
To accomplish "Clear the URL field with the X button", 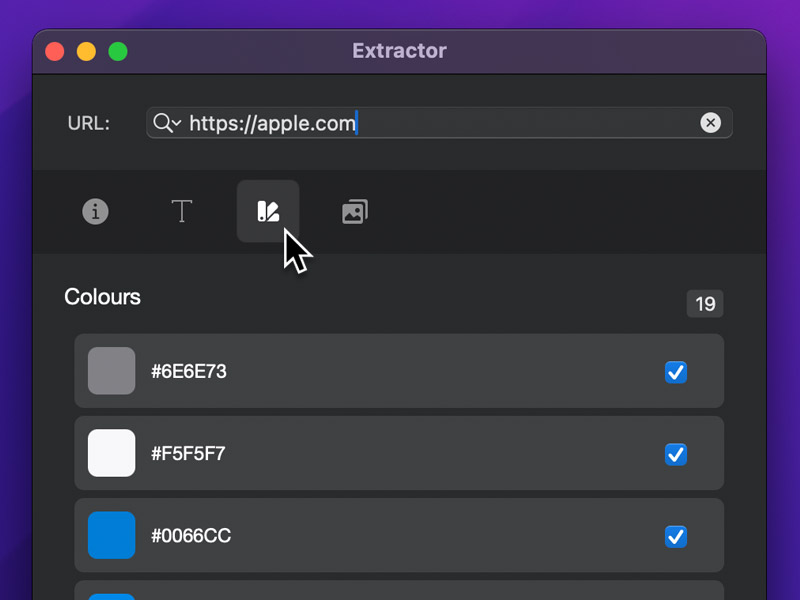I will tap(710, 123).
